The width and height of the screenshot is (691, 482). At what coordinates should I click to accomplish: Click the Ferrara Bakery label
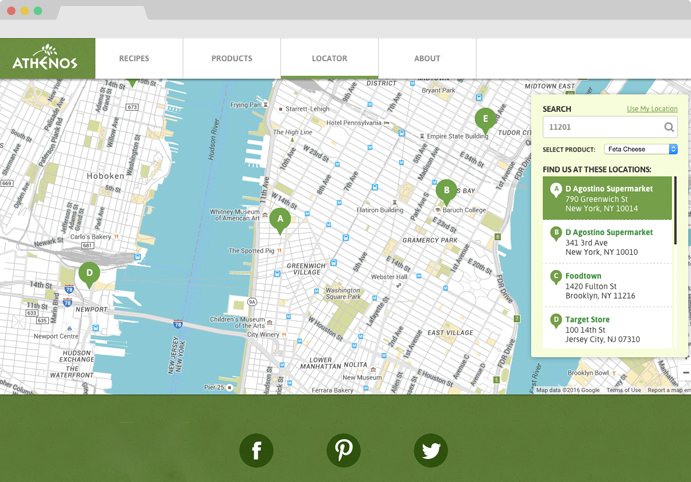pyautogui.click(x=332, y=390)
